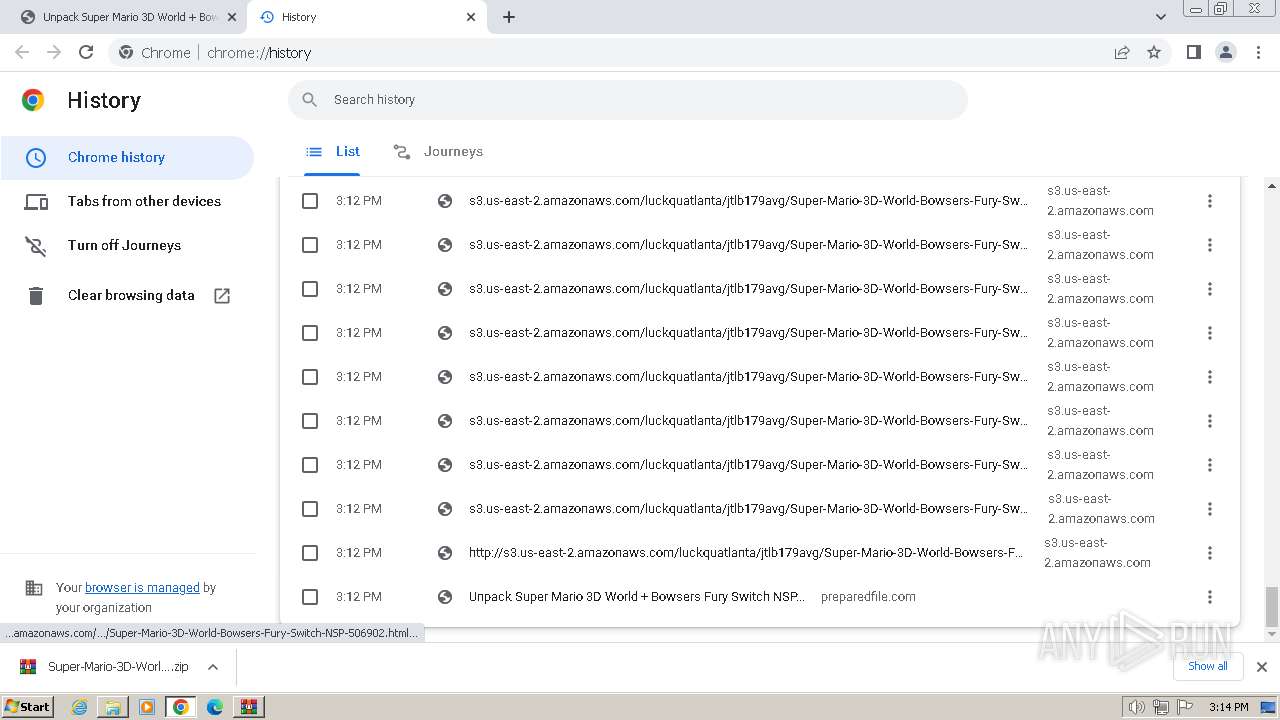This screenshot has width=1280, height=720.
Task: Open a new browser tab
Action: [x=509, y=17]
